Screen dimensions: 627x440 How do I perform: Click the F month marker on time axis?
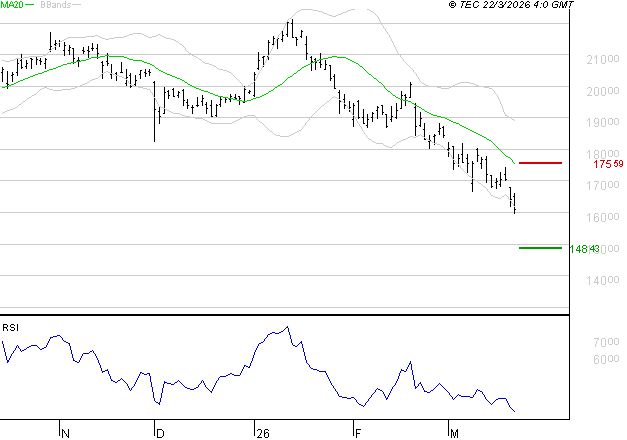[358, 433]
